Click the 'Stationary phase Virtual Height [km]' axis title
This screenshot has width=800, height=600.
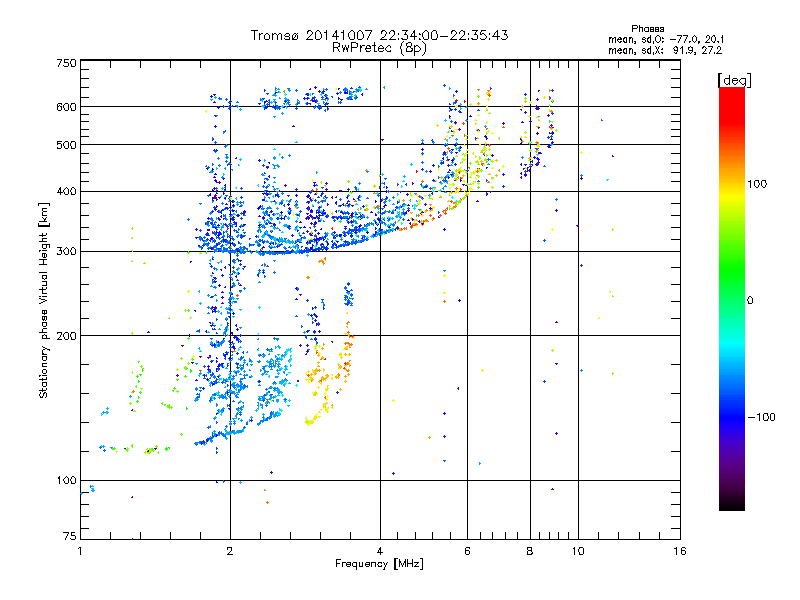[43, 300]
